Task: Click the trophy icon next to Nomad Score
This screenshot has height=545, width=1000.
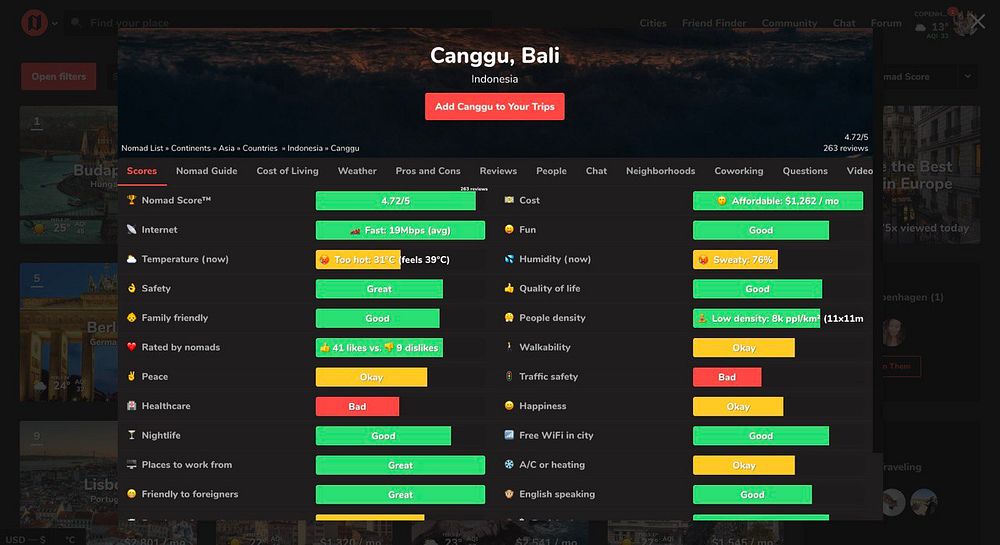Action: click(x=131, y=200)
